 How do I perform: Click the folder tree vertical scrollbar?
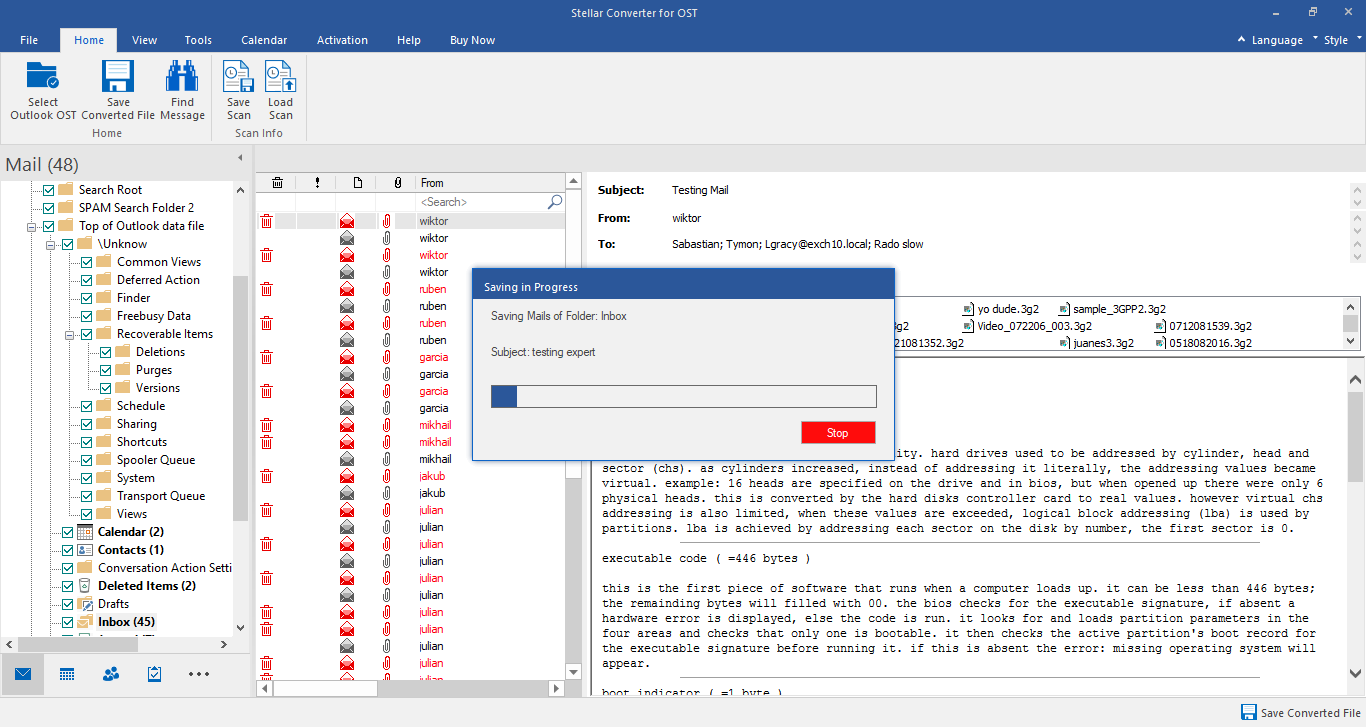[240, 400]
